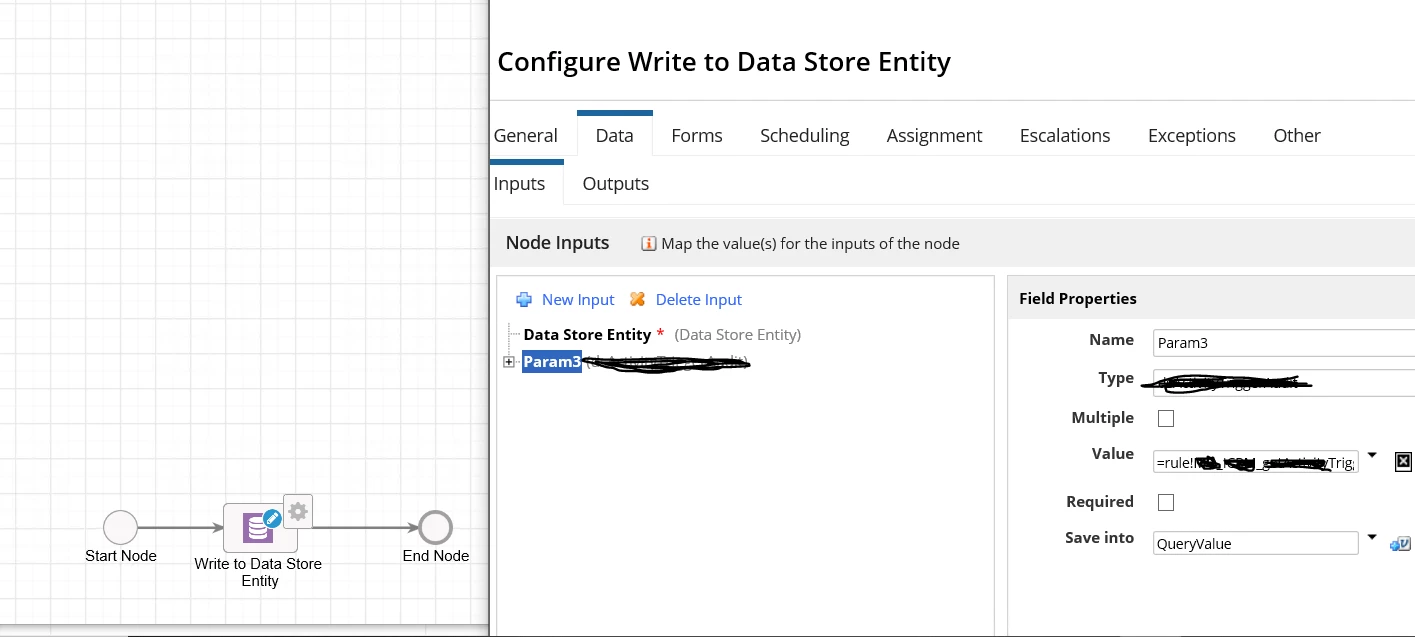Click the New Input plus icon
Screen dimensions: 1415x637
[524, 299]
